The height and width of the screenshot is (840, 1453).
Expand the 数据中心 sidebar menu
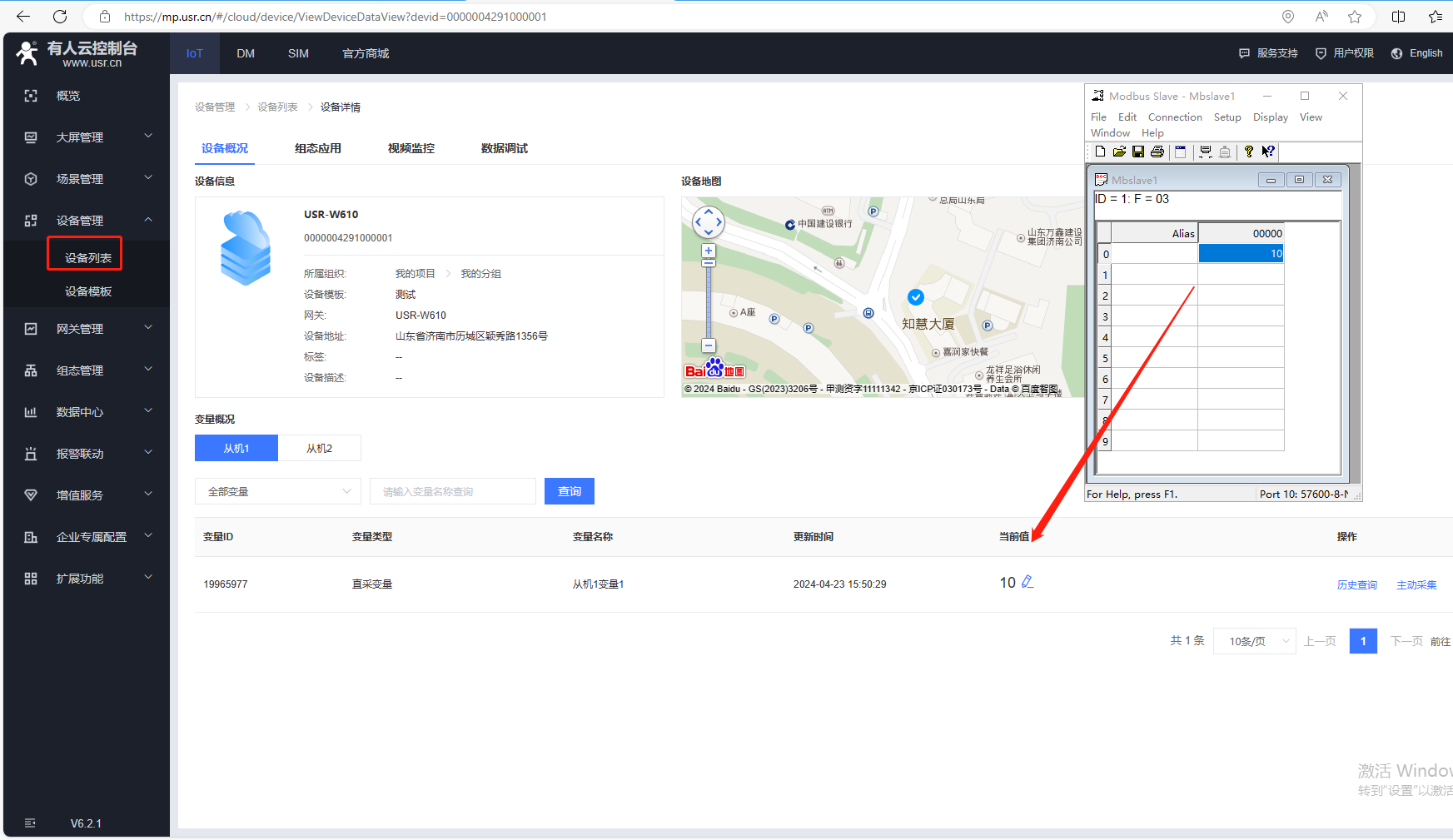[x=87, y=412]
